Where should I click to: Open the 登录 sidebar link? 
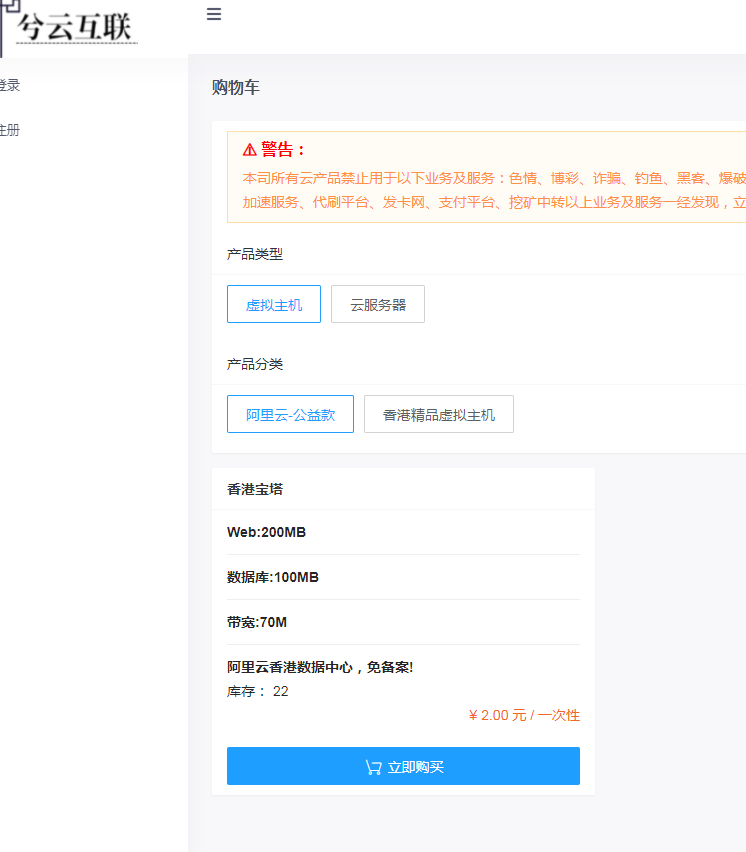click(9, 85)
